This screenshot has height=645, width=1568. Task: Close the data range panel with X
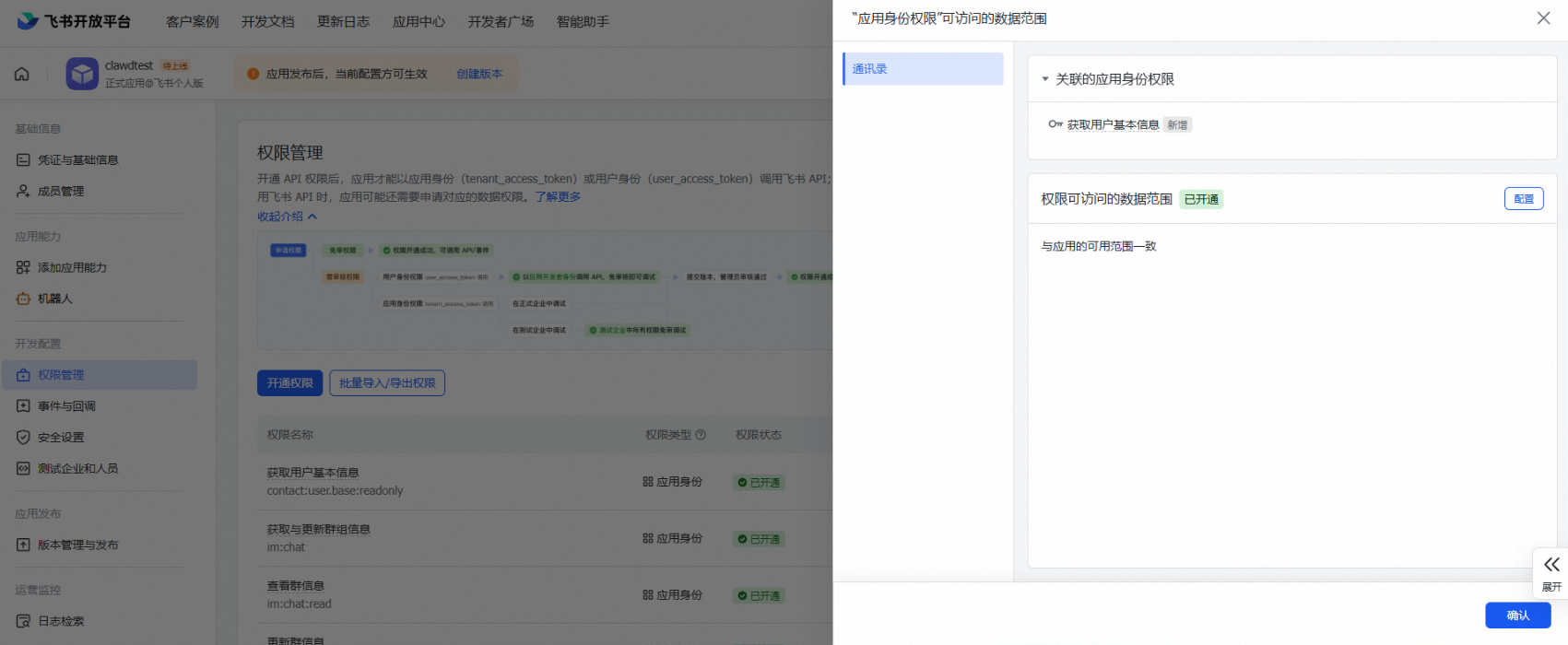pos(1543,18)
